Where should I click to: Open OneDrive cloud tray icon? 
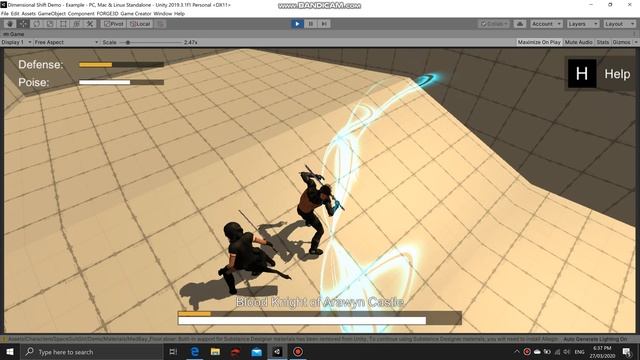click(537, 351)
